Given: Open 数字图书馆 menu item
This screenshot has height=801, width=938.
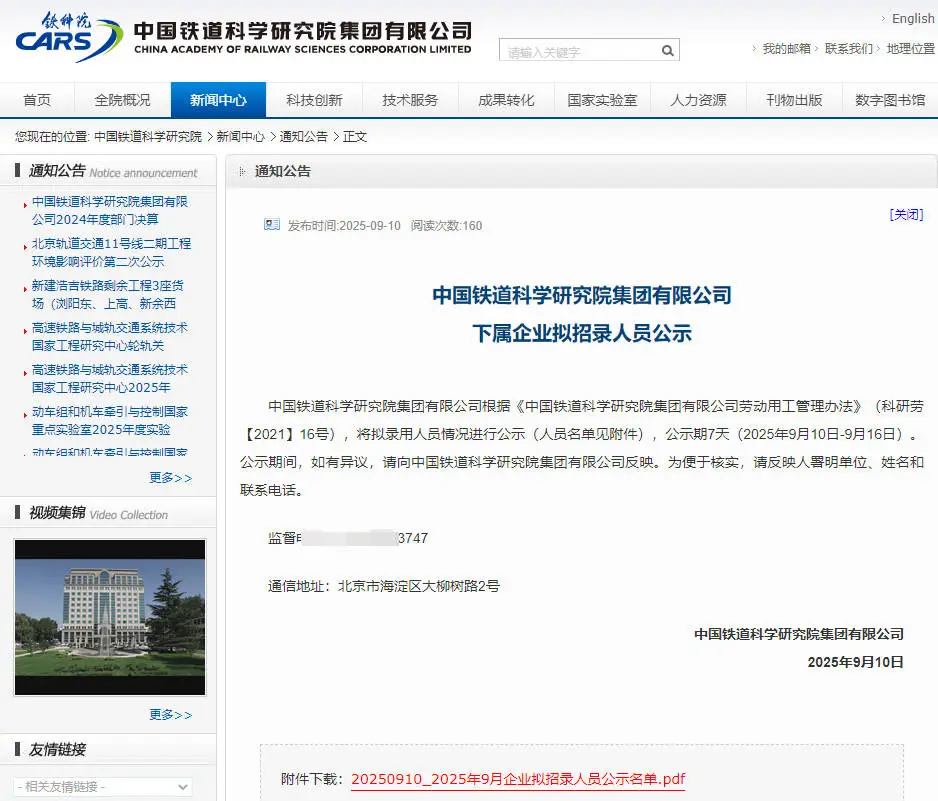Looking at the screenshot, I should tap(890, 100).
